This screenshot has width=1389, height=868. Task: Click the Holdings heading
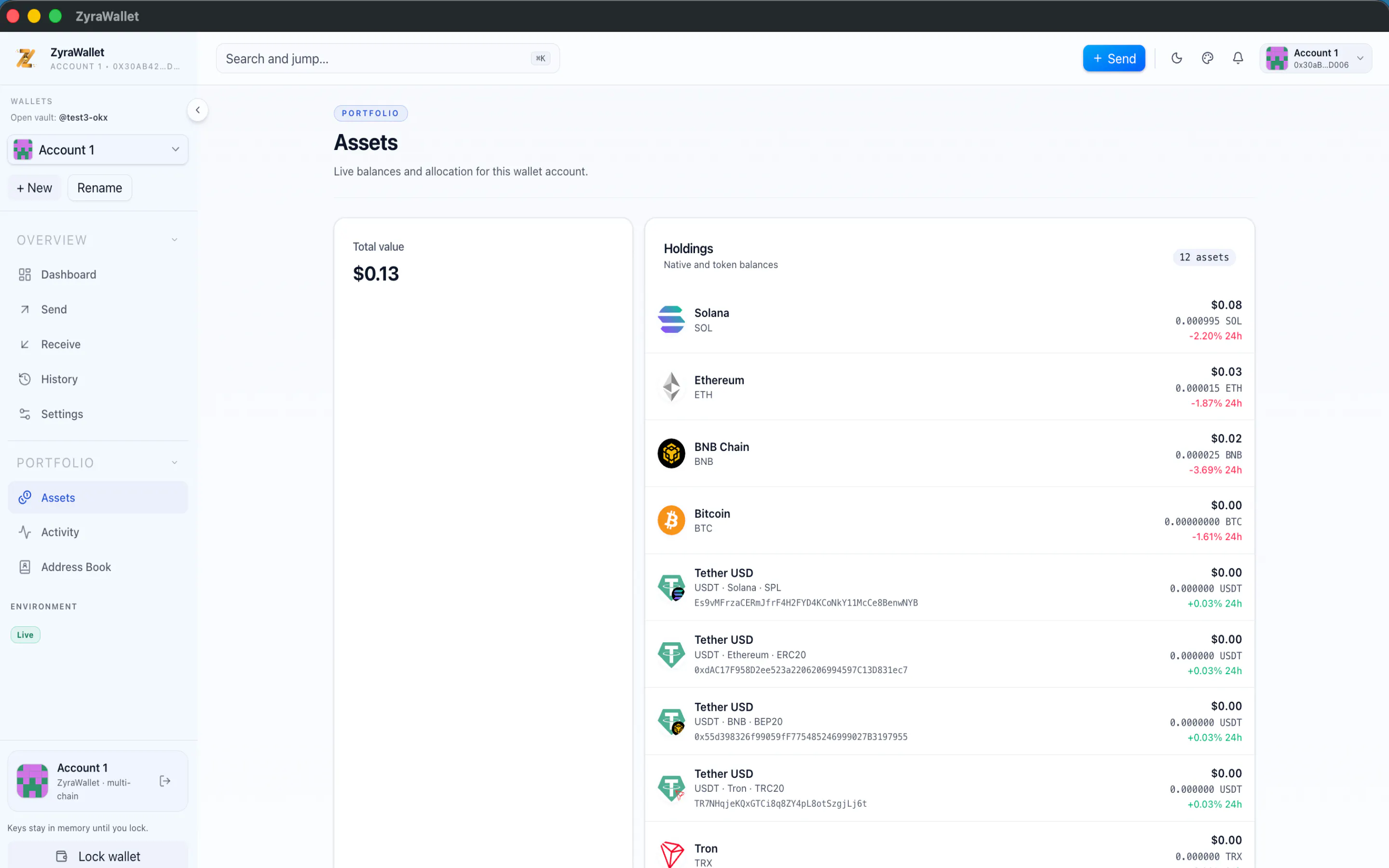688,248
